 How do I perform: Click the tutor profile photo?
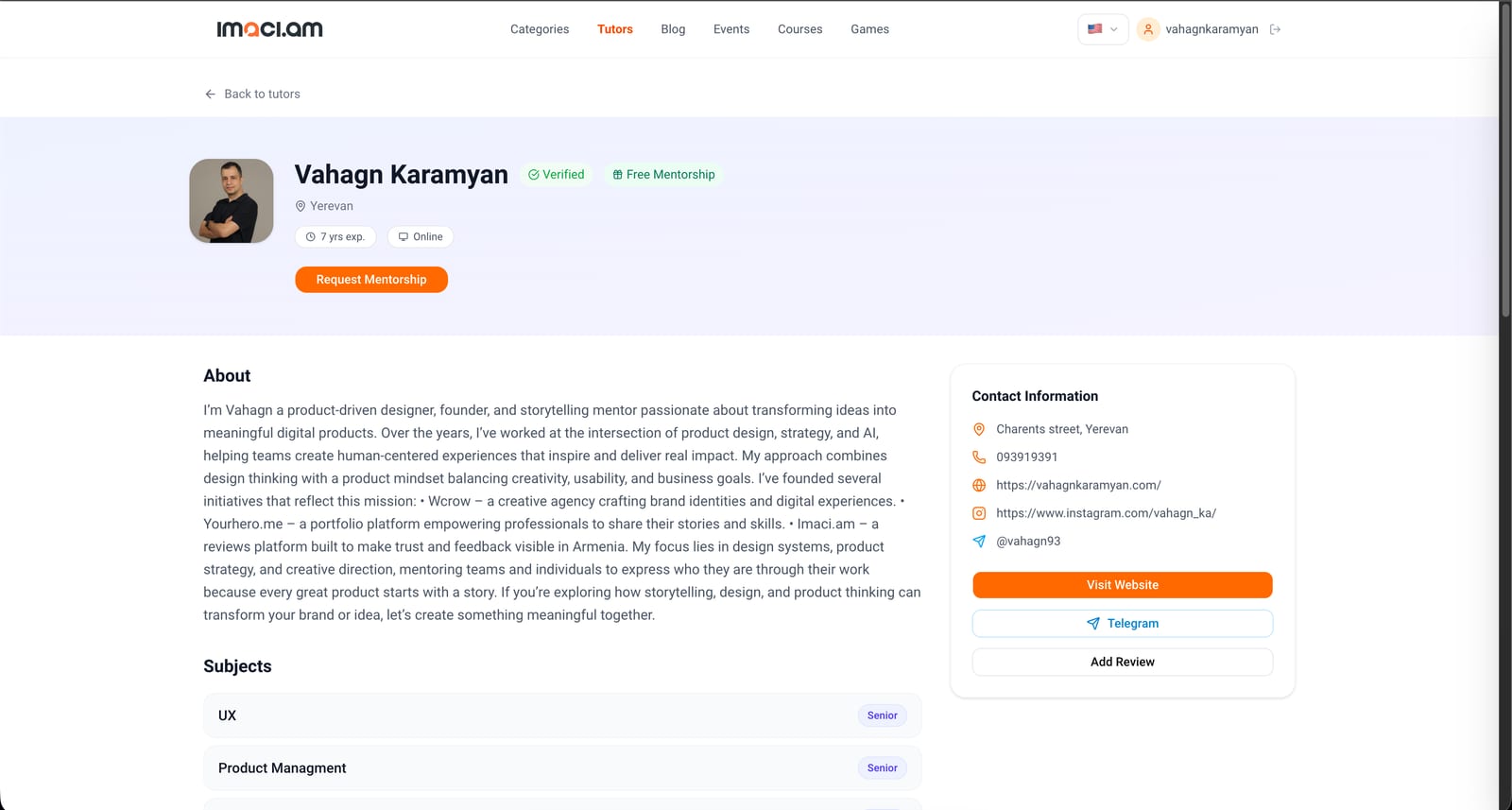232,201
